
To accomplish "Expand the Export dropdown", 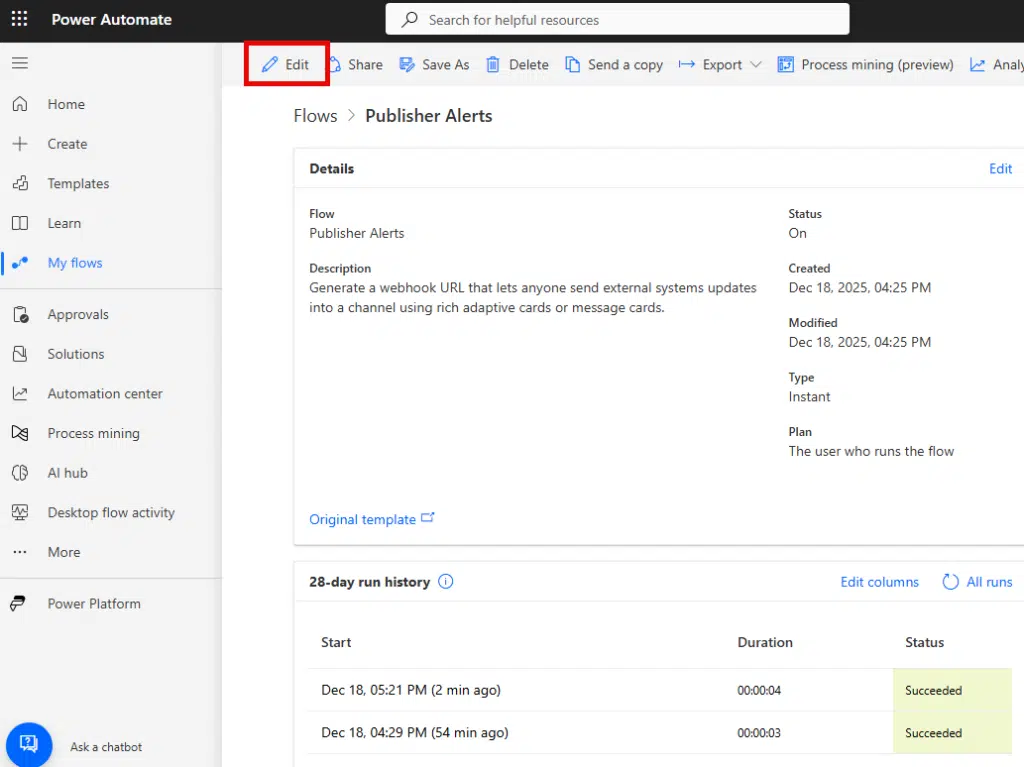I will pos(720,64).
